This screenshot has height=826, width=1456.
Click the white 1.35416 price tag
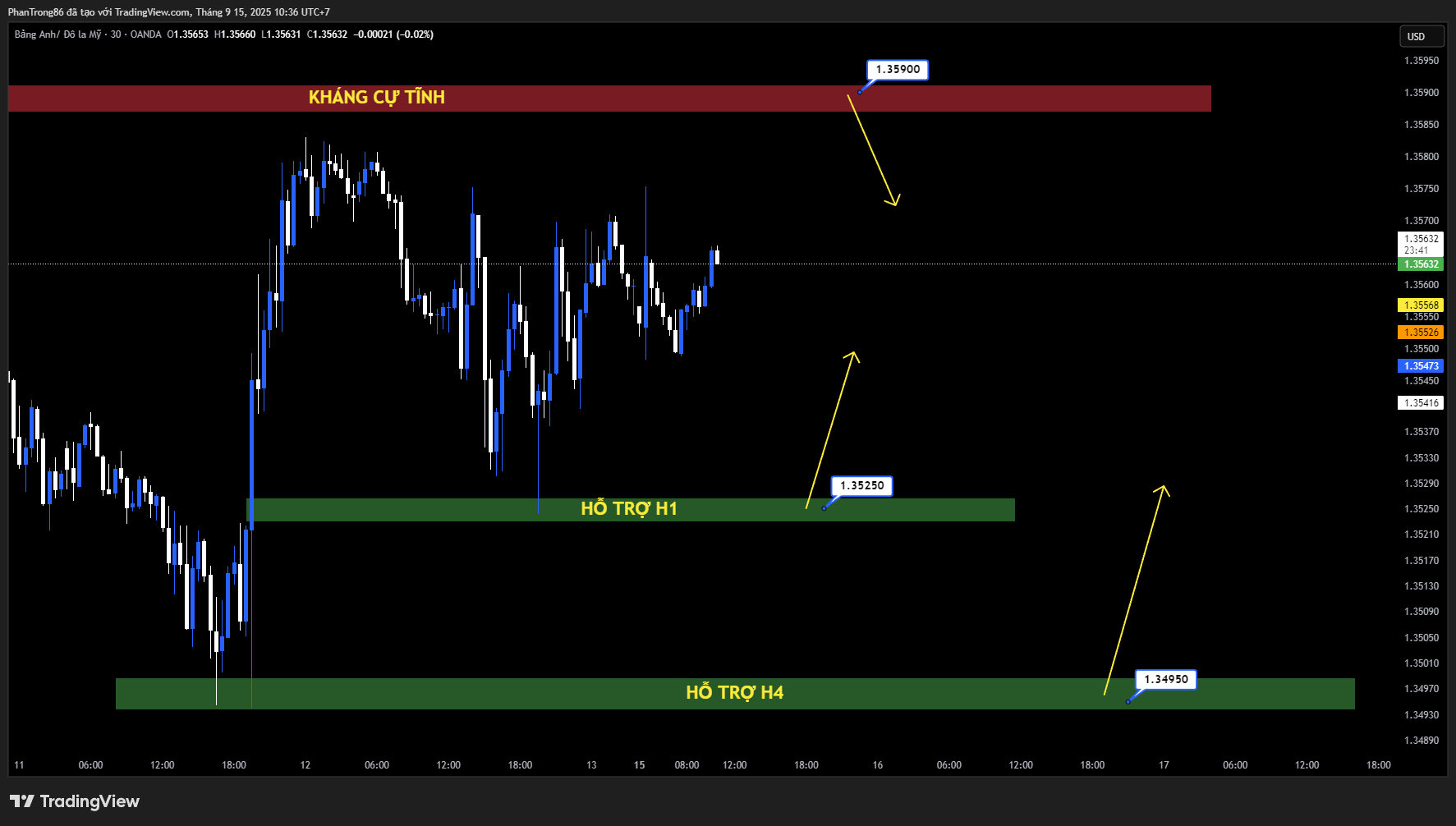click(x=1421, y=403)
